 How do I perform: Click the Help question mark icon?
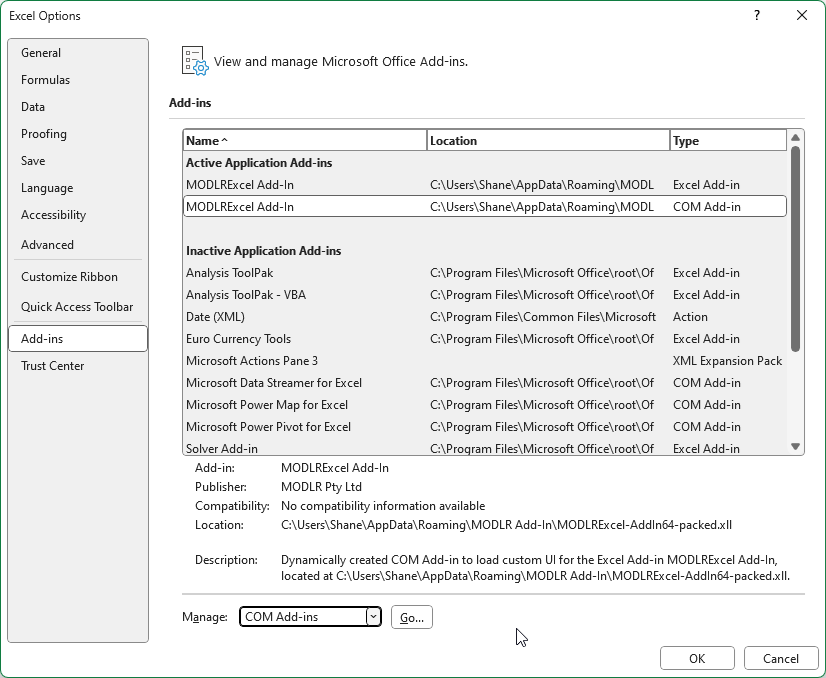pyautogui.click(x=757, y=16)
